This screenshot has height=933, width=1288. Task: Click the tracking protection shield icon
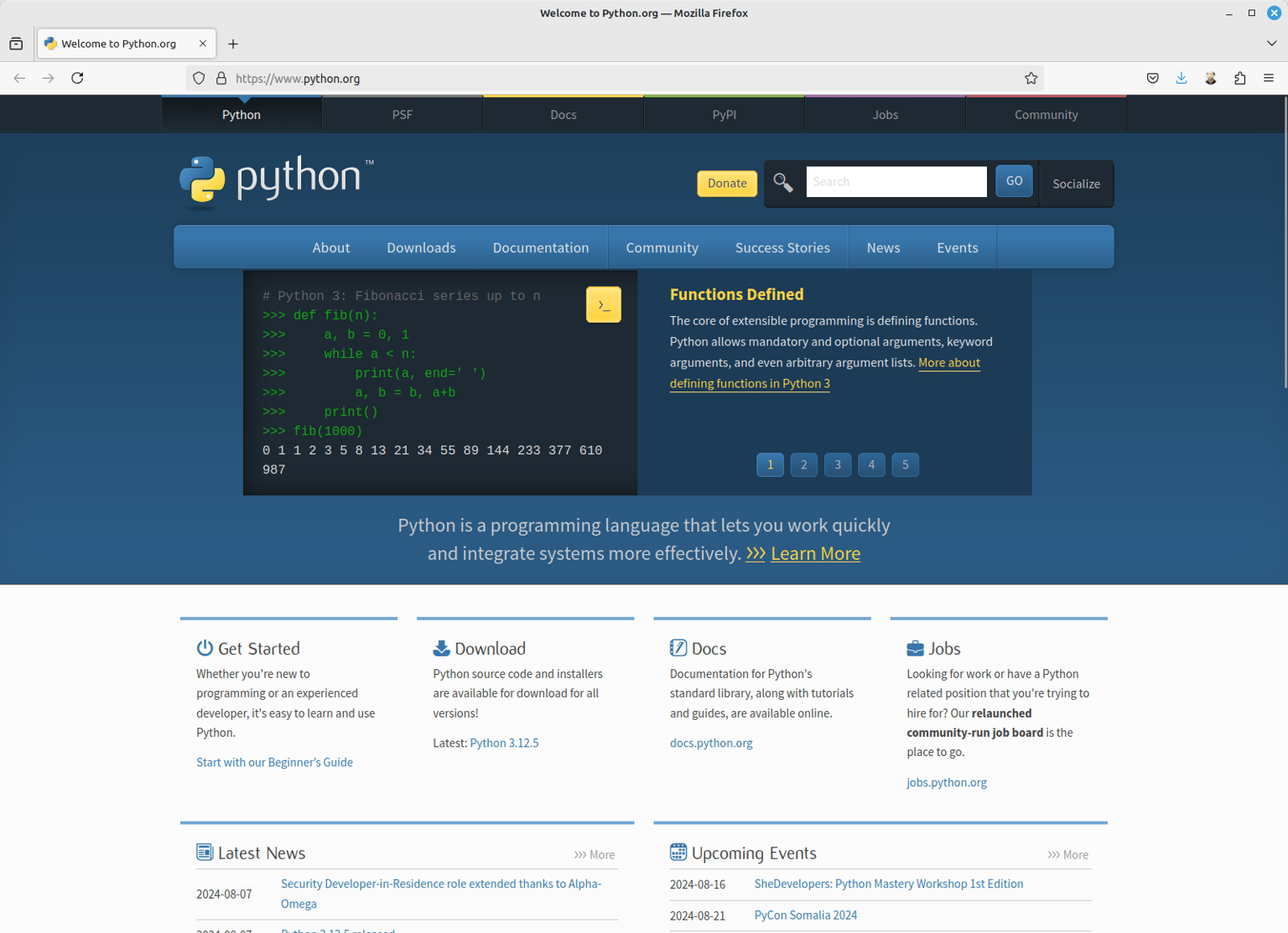click(x=199, y=78)
